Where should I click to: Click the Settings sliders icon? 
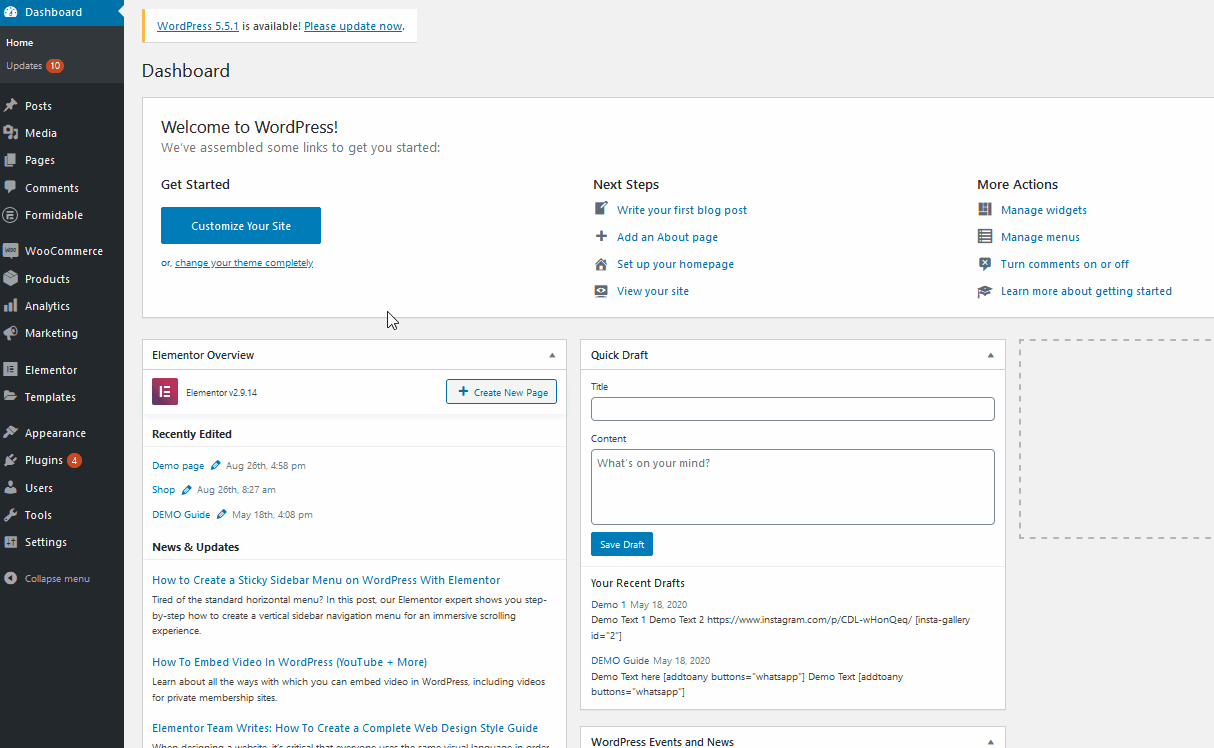coord(11,542)
